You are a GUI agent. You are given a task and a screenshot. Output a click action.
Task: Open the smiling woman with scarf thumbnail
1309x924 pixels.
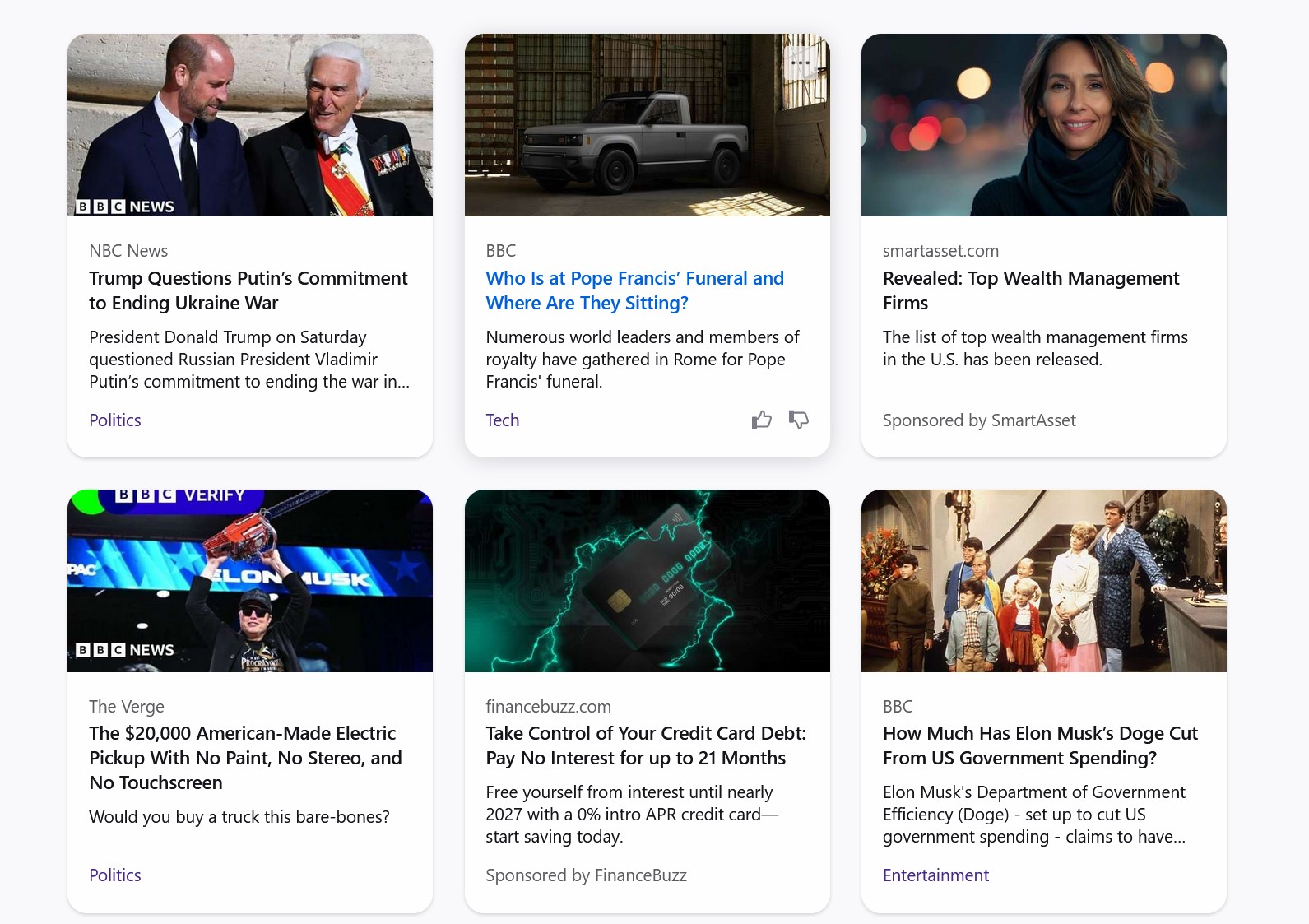(1044, 125)
